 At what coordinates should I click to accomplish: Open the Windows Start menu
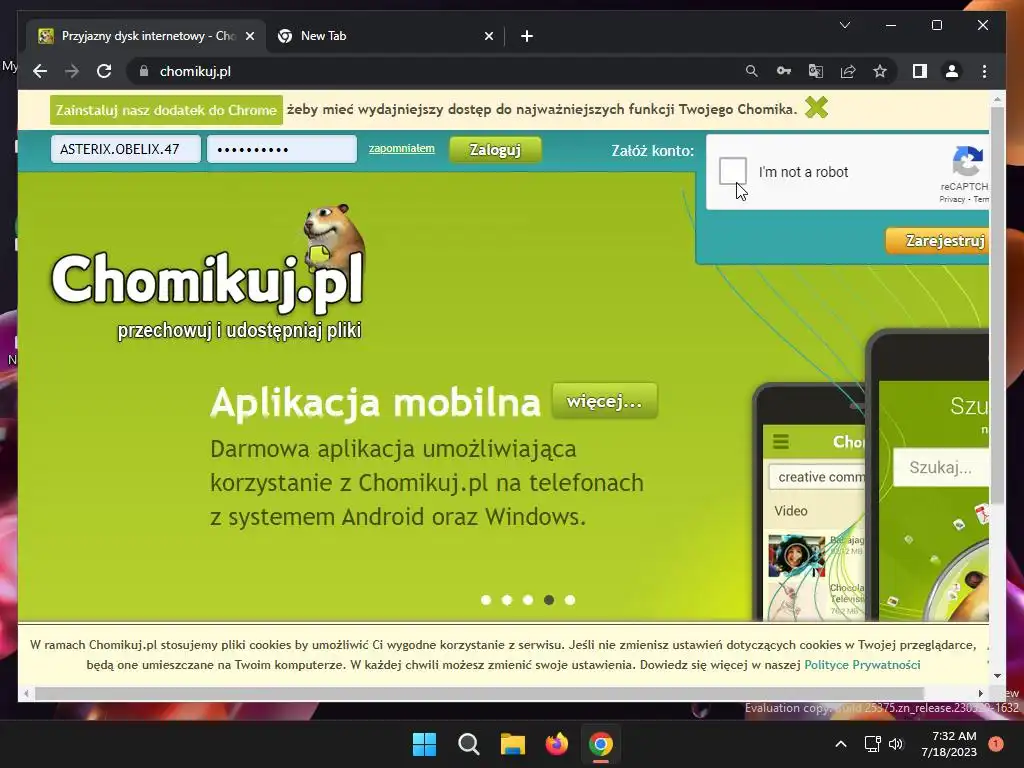(x=424, y=744)
